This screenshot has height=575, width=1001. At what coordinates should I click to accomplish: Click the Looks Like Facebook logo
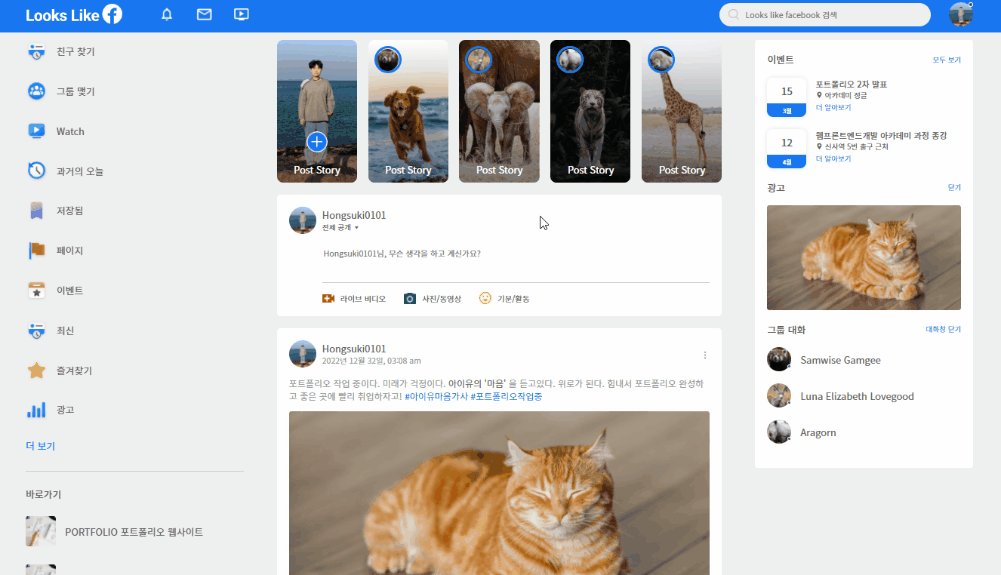tap(73, 15)
